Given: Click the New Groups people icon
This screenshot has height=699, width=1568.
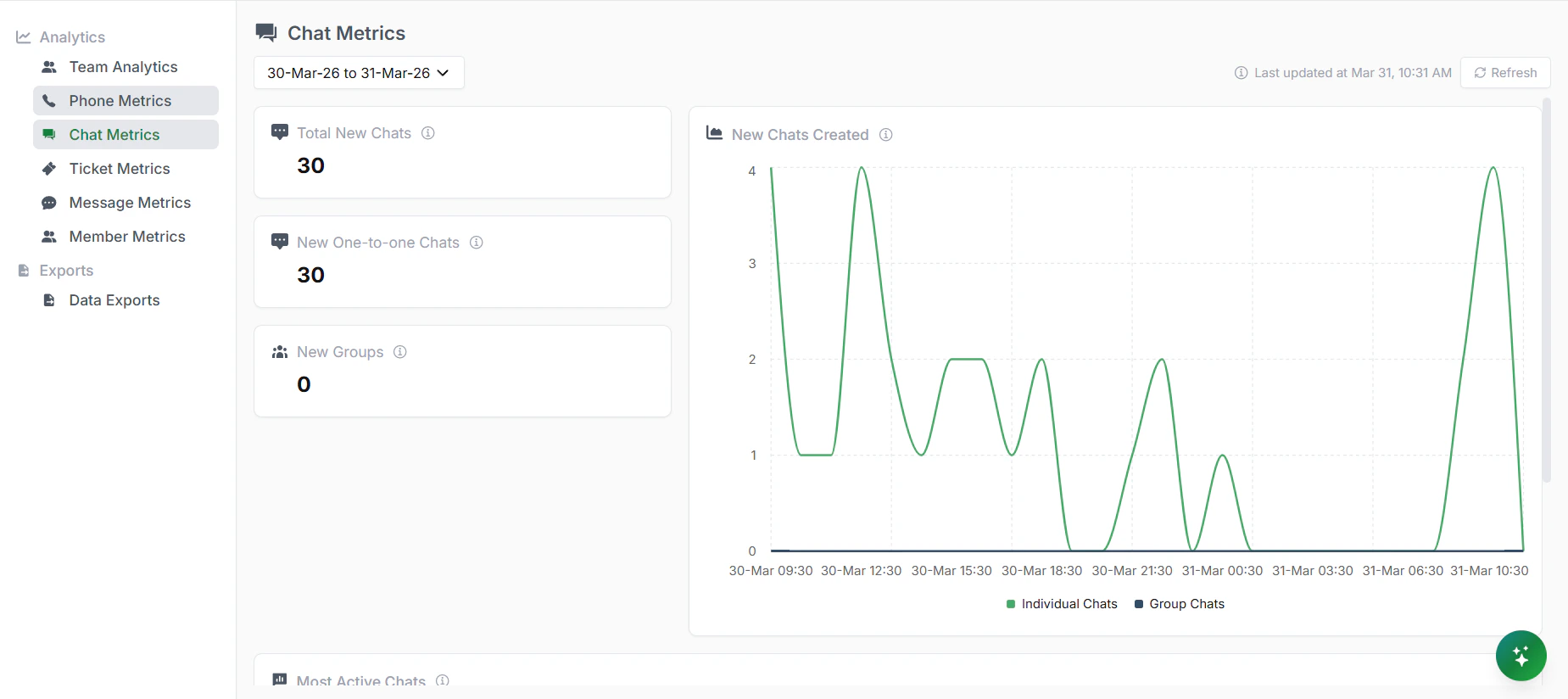Looking at the screenshot, I should tap(280, 352).
